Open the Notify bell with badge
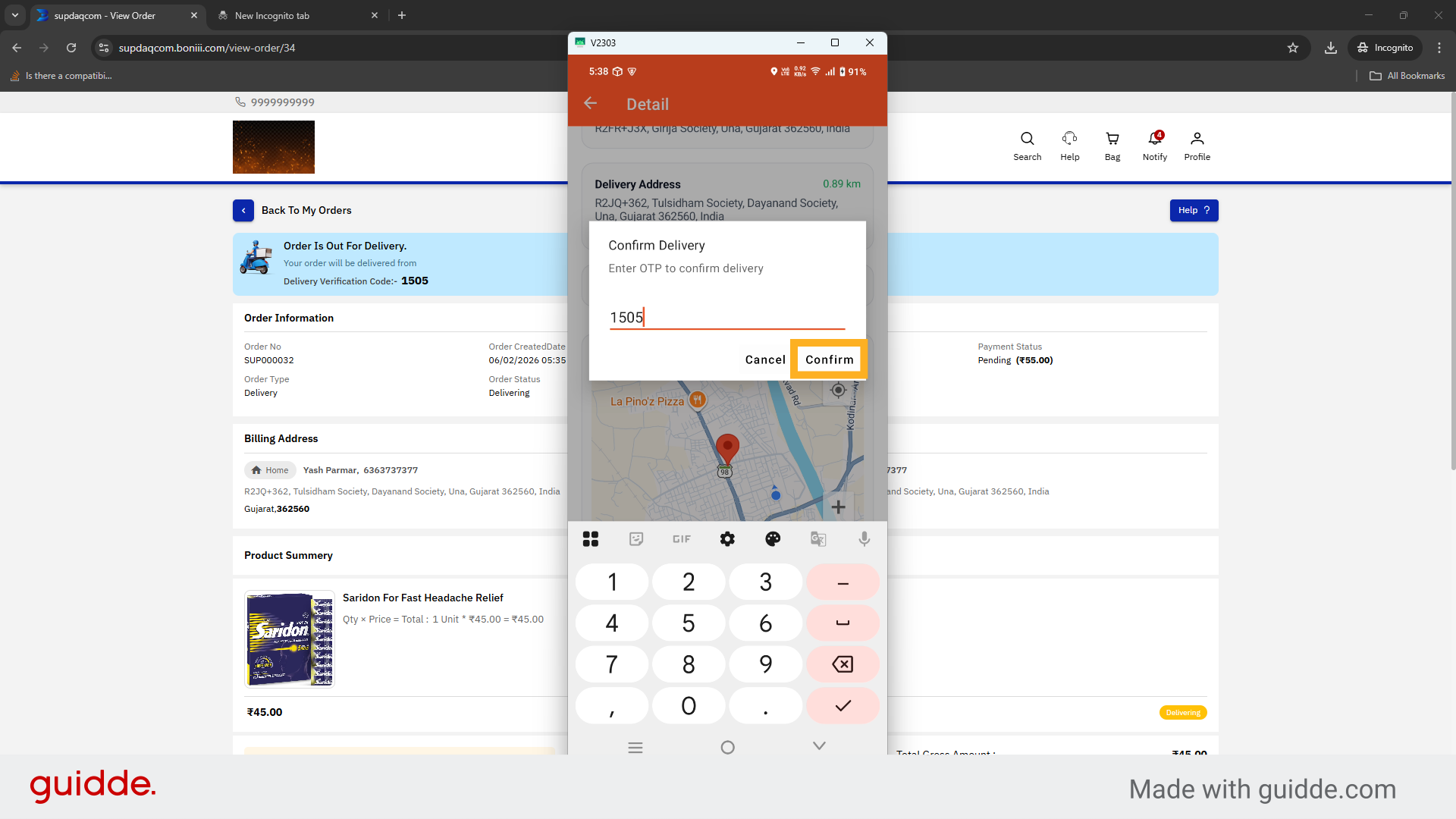Viewport: 1456px width, 819px height. click(x=1154, y=146)
